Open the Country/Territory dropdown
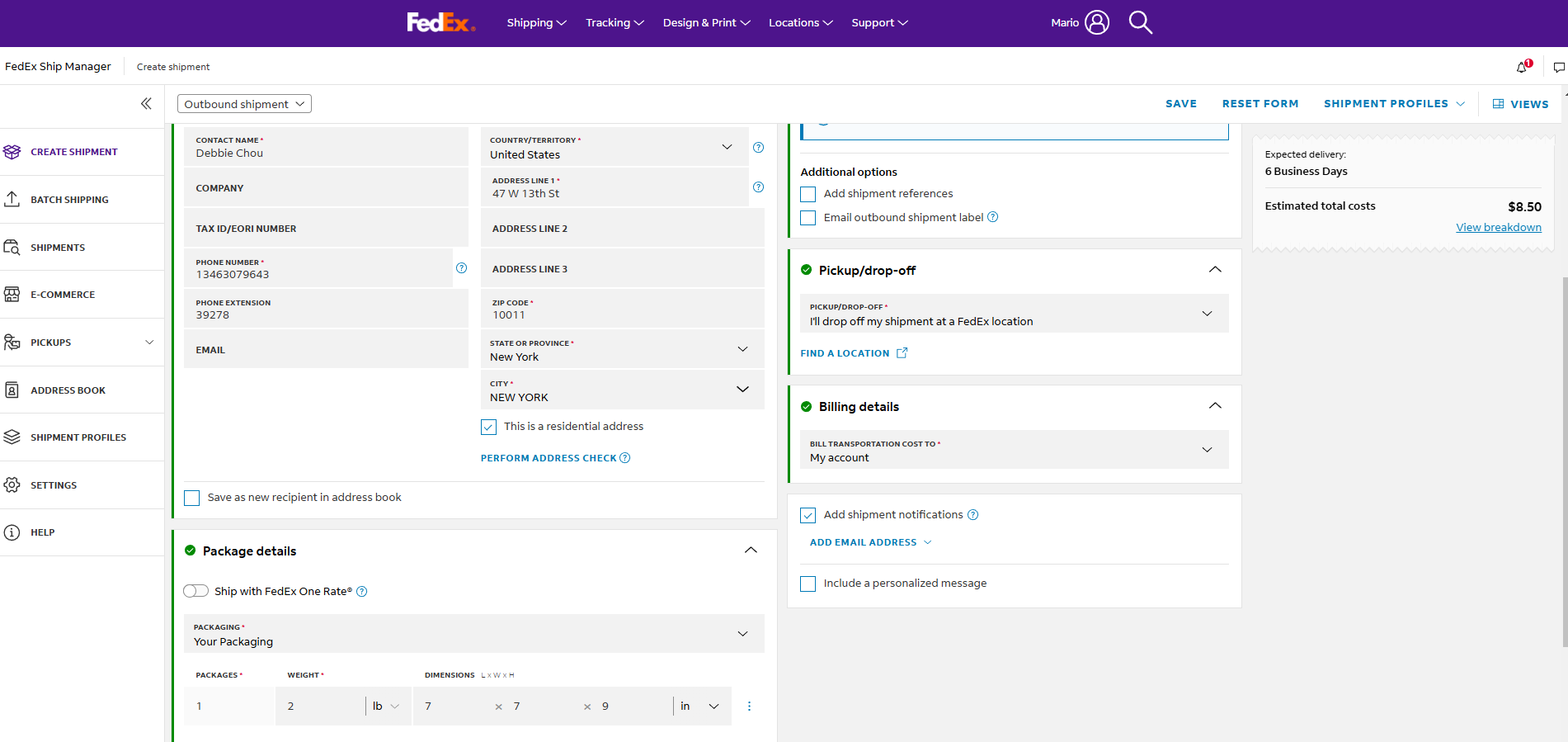The width and height of the screenshot is (1568, 742). coord(614,147)
